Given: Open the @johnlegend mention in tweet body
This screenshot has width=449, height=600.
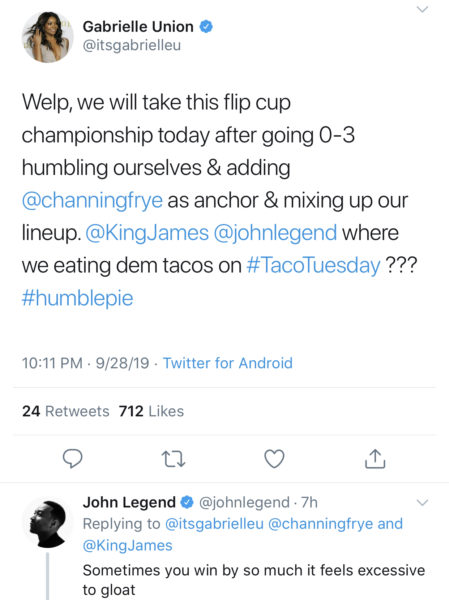Looking at the screenshot, I should [x=275, y=233].
